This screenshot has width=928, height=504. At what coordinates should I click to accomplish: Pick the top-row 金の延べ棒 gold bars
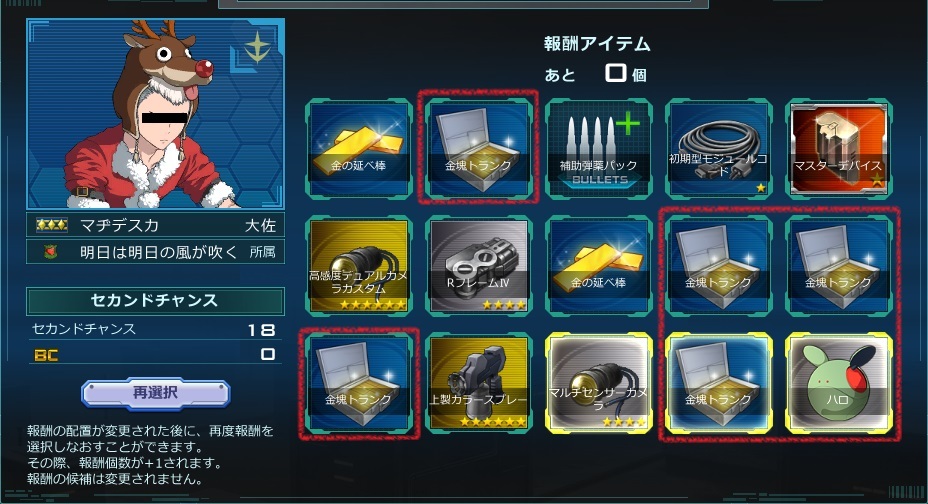(359, 148)
